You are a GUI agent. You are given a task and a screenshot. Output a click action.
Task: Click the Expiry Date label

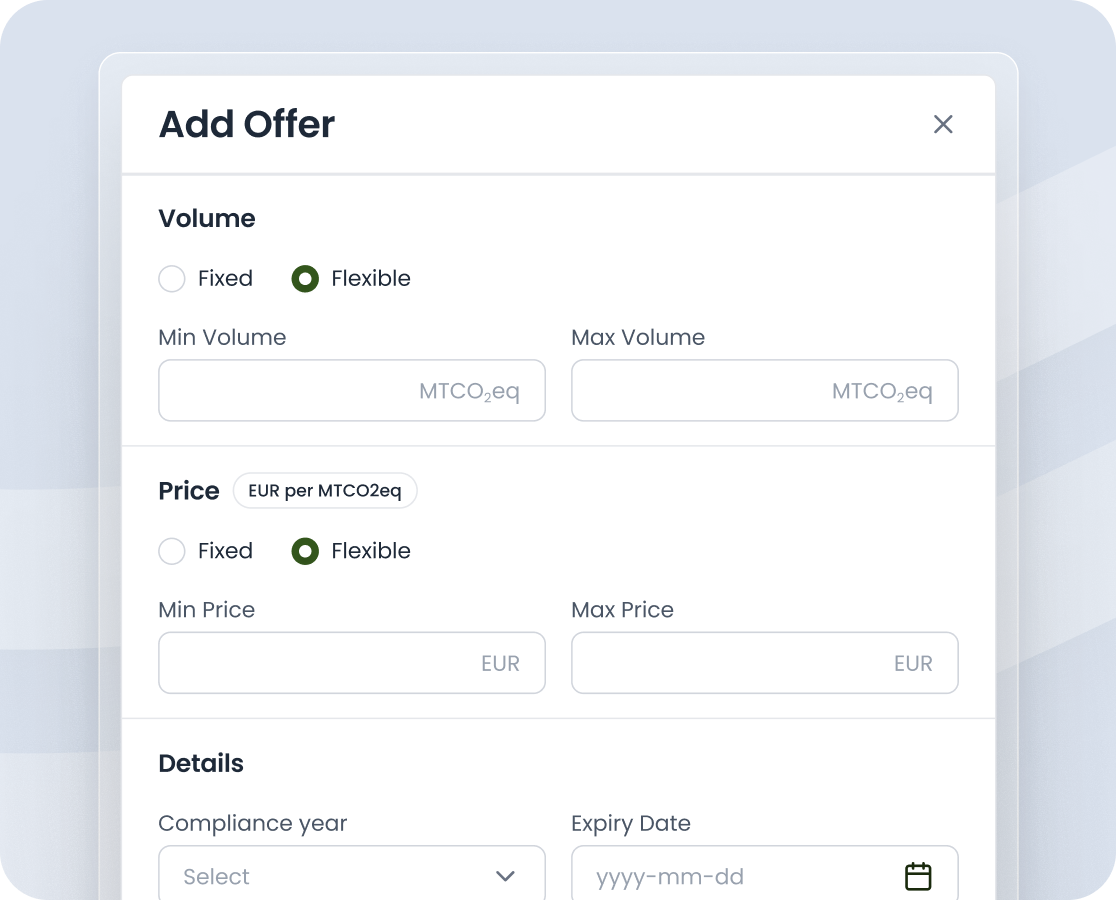631,823
